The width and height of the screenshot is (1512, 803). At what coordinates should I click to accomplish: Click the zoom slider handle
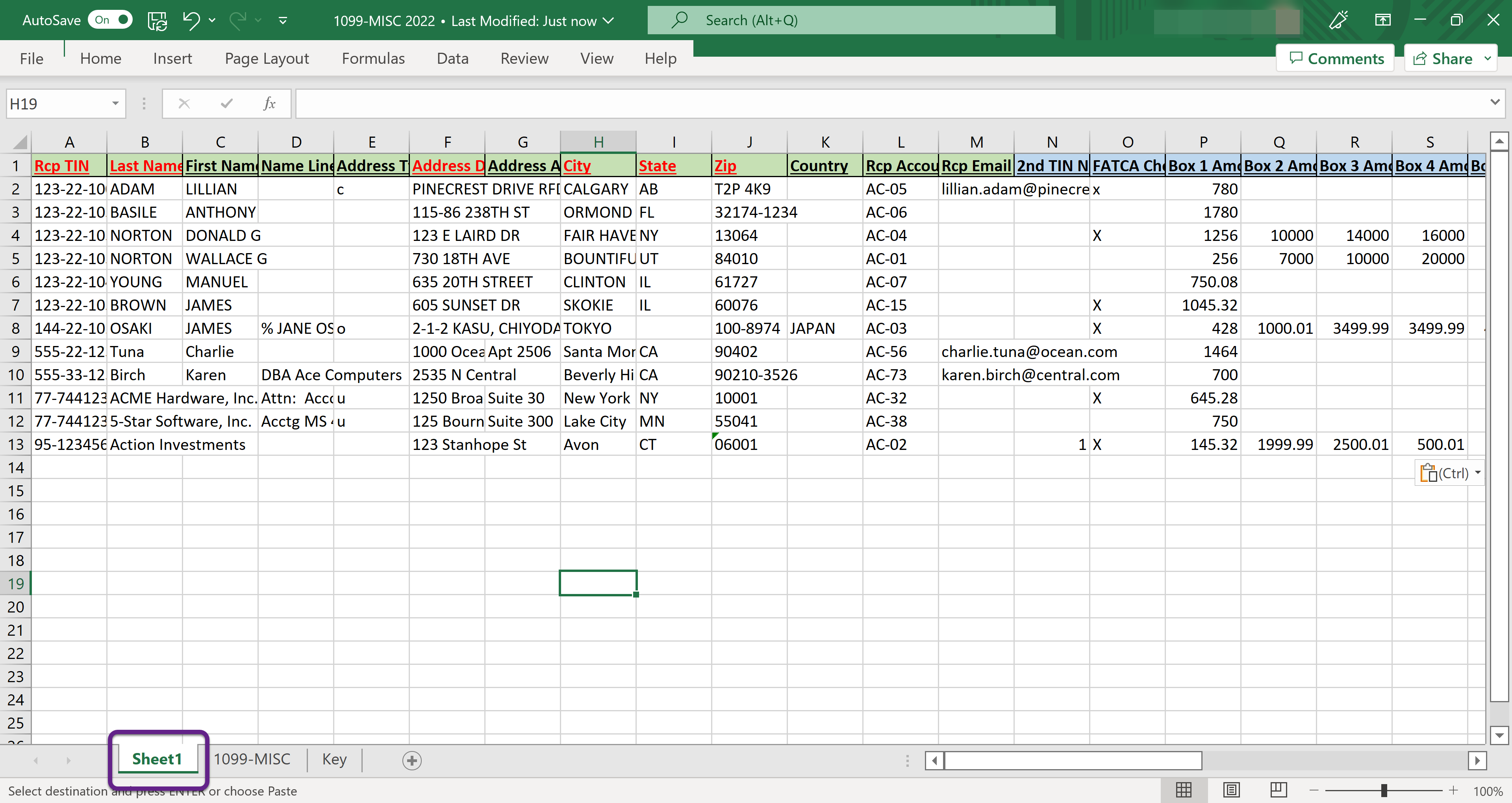pos(1384,790)
